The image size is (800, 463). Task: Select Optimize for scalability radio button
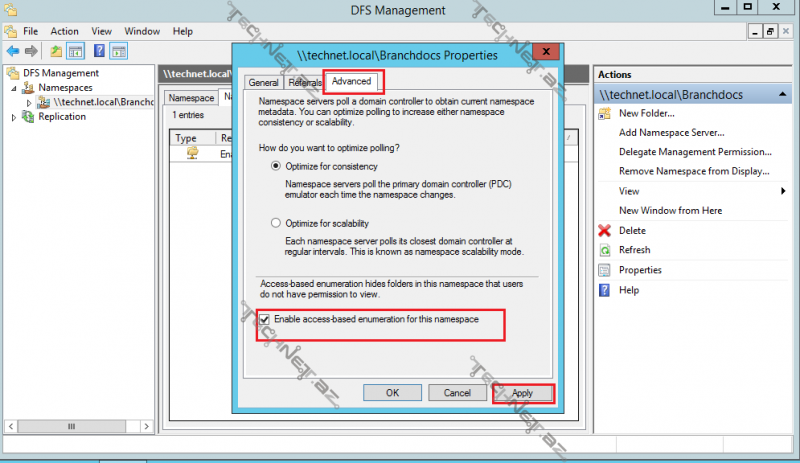pyautogui.click(x=276, y=223)
